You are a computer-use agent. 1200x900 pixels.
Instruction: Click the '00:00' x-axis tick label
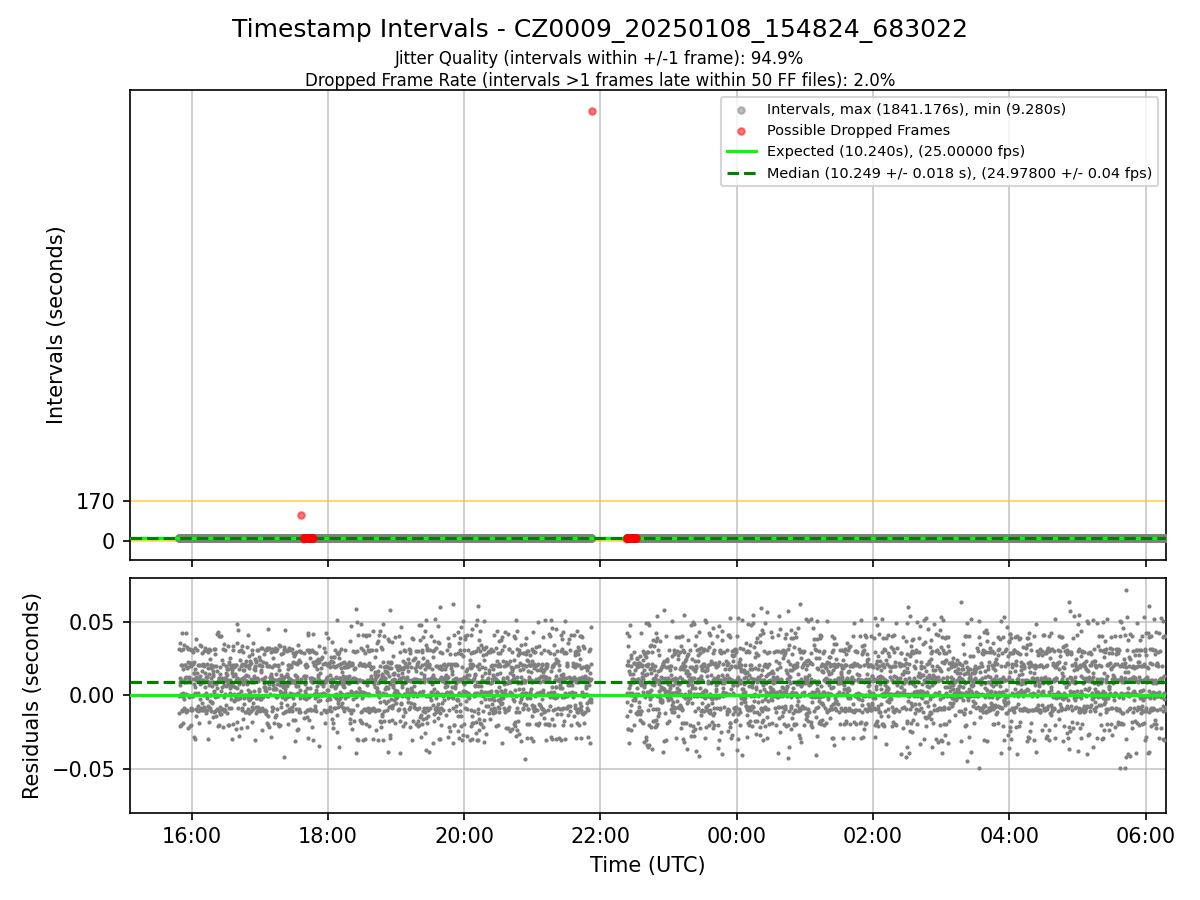(737, 834)
